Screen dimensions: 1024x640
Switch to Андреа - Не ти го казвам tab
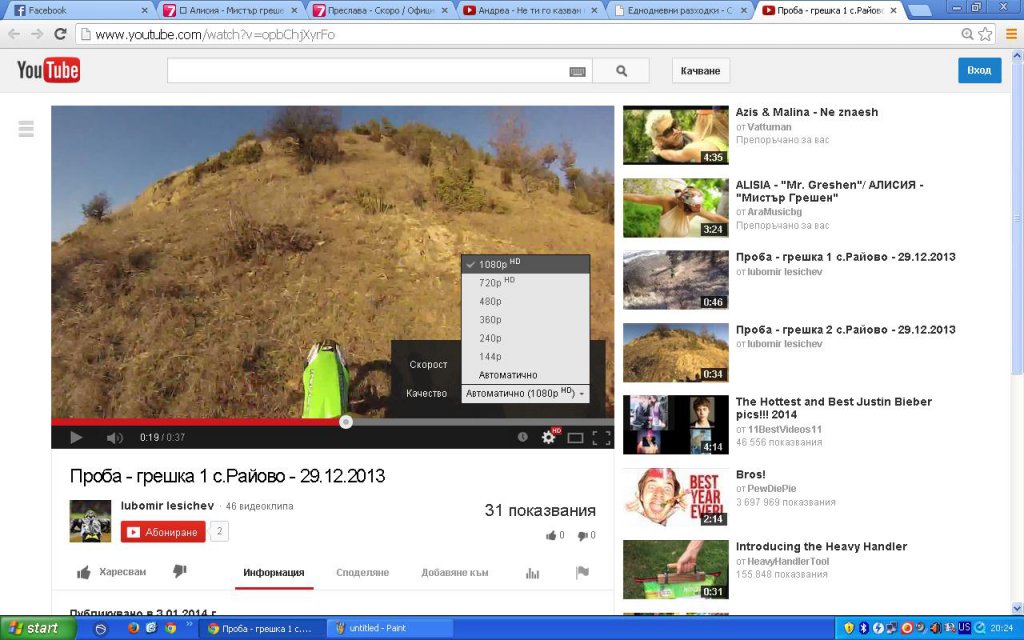pyautogui.click(x=530, y=10)
